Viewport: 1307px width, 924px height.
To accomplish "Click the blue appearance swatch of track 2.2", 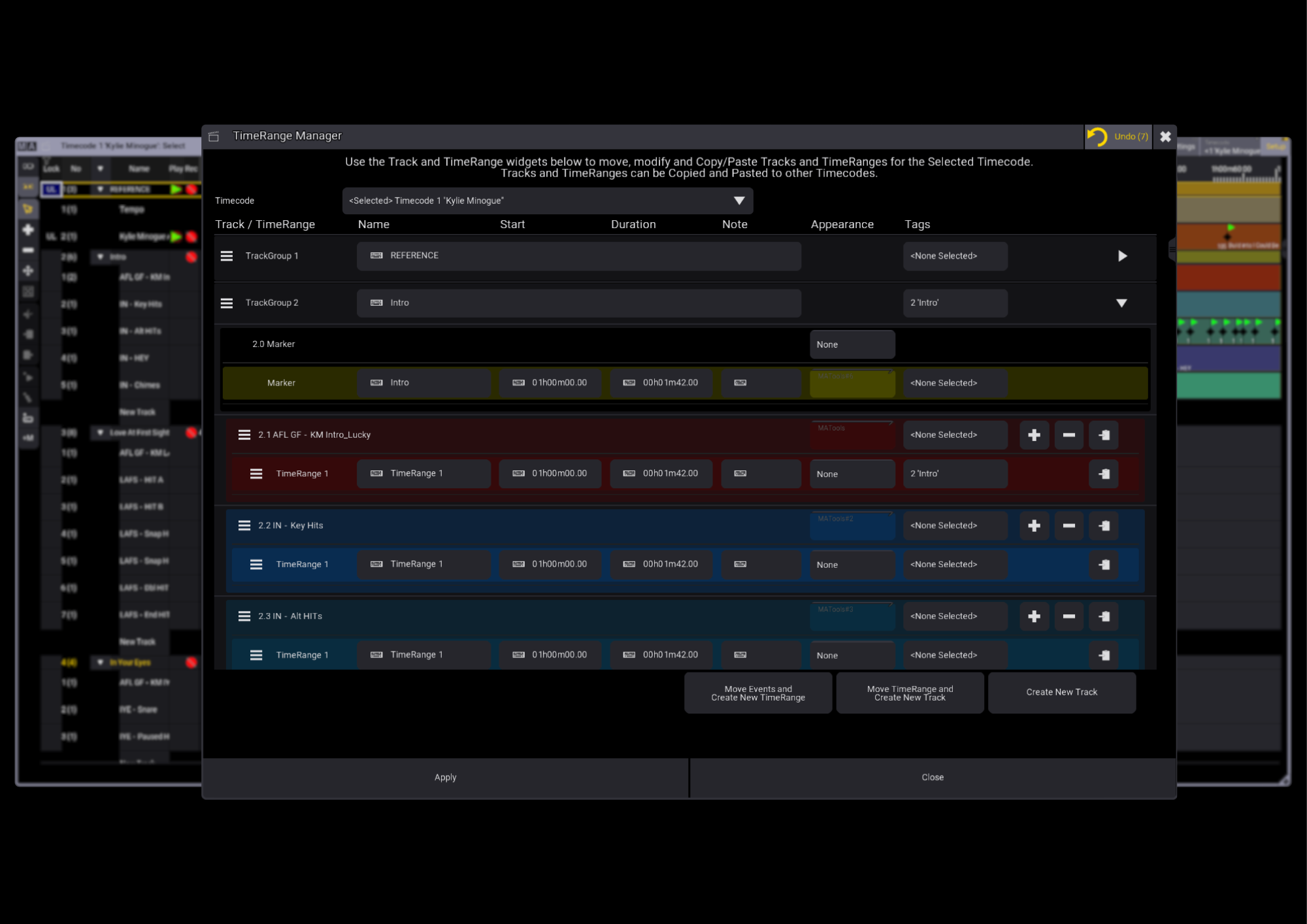I will click(852, 526).
